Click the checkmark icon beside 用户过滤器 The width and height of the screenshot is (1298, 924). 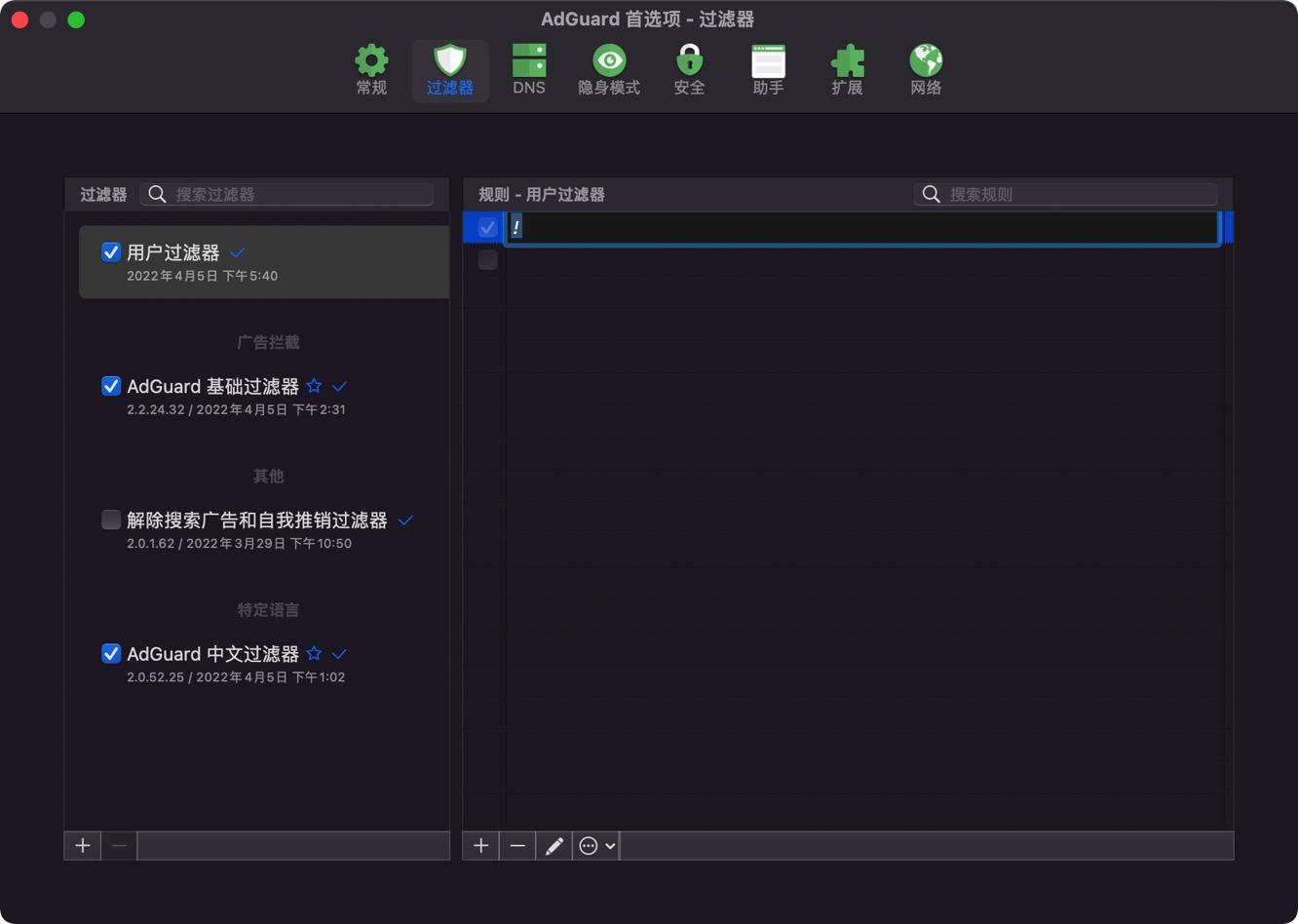(x=238, y=252)
